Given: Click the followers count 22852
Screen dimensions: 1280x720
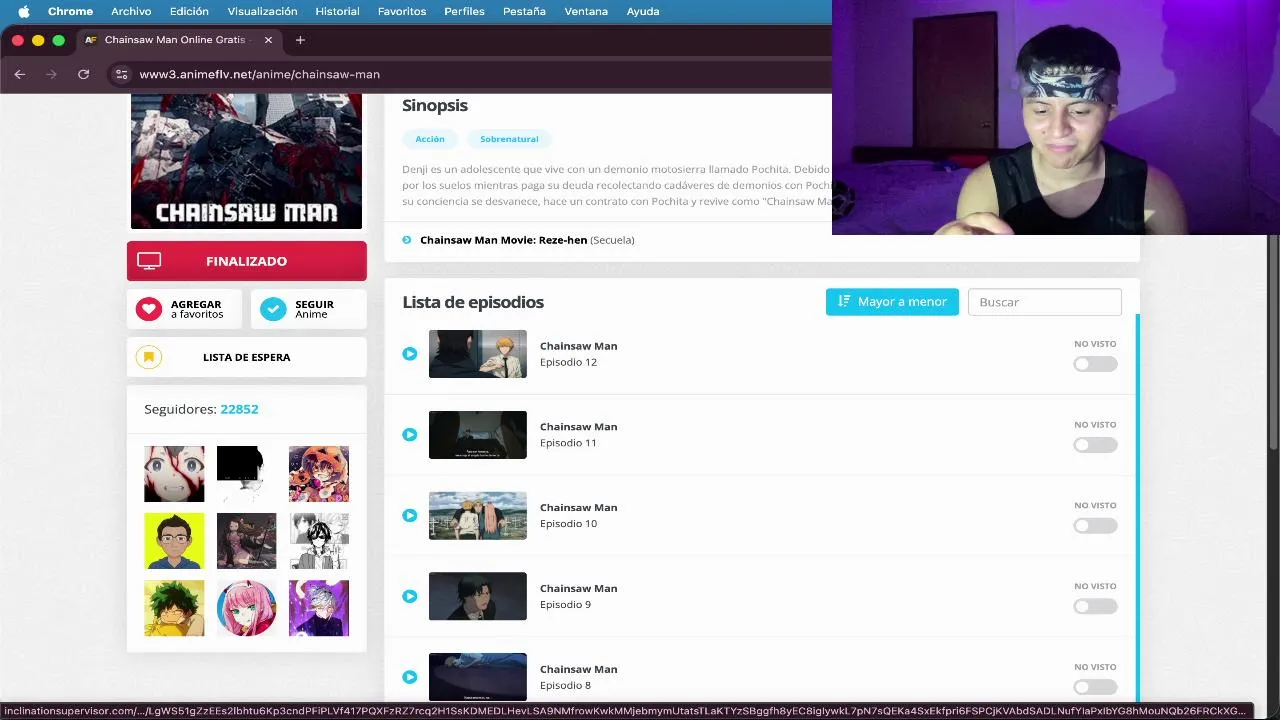Looking at the screenshot, I should pos(239,409).
